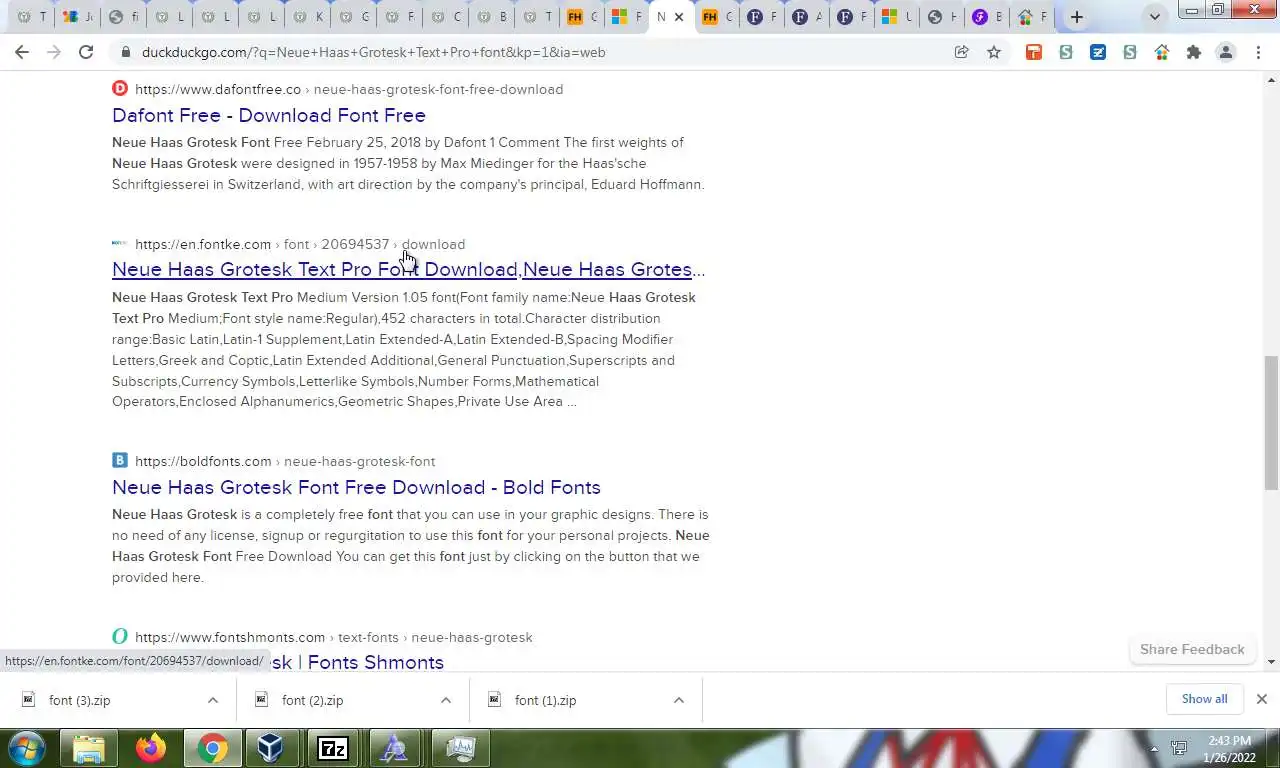Go back with the browser back arrow
This screenshot has height=768, width=1280.
22,52
